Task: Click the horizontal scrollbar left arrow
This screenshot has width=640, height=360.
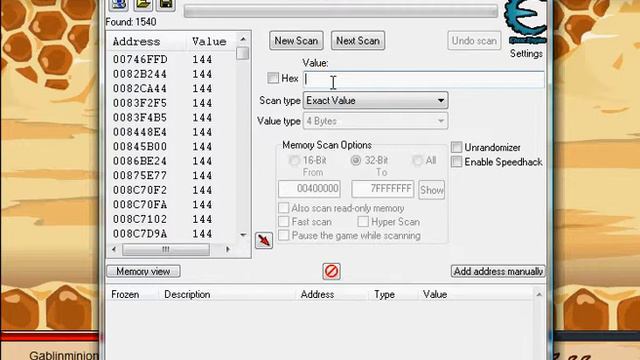Action: (114, 249)
